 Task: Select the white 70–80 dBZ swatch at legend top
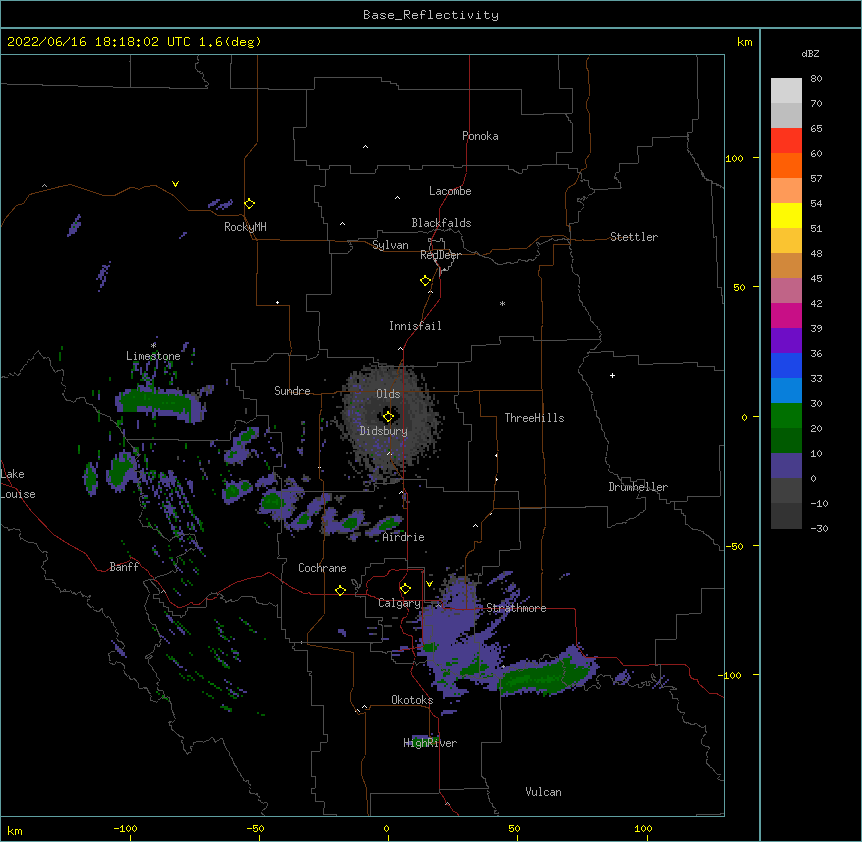click(786, 91)
